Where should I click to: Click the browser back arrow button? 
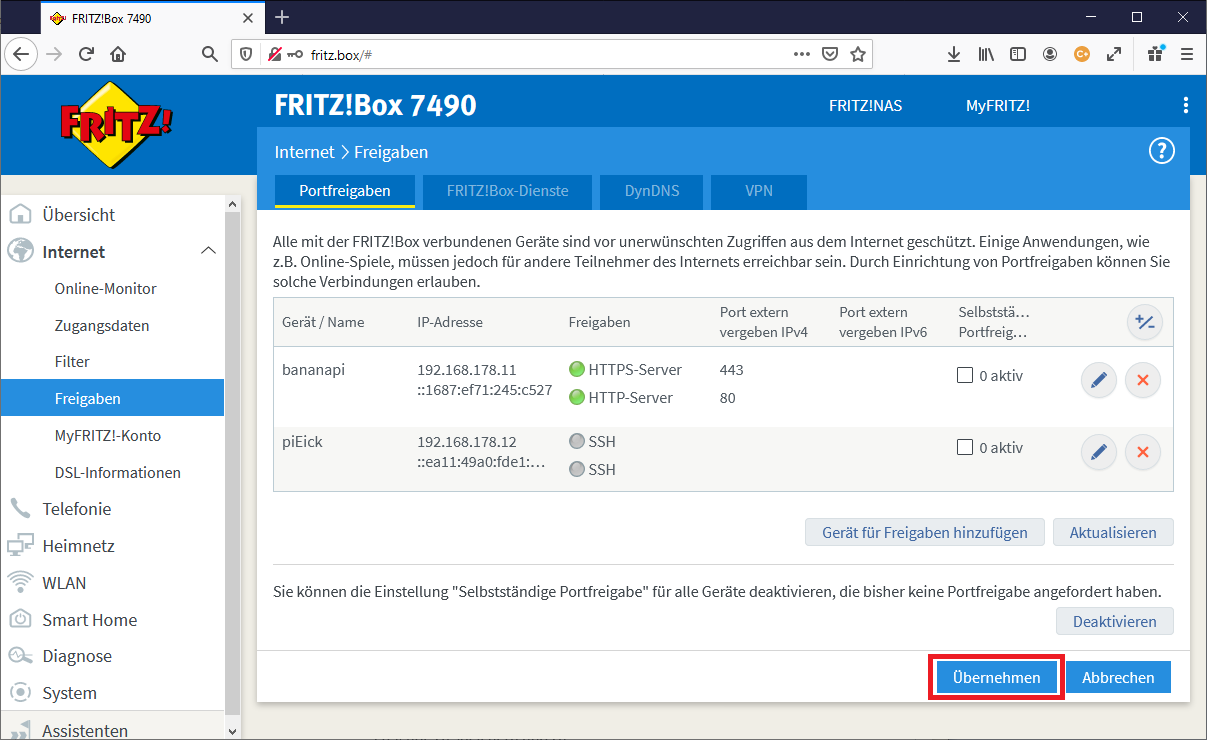20,54
